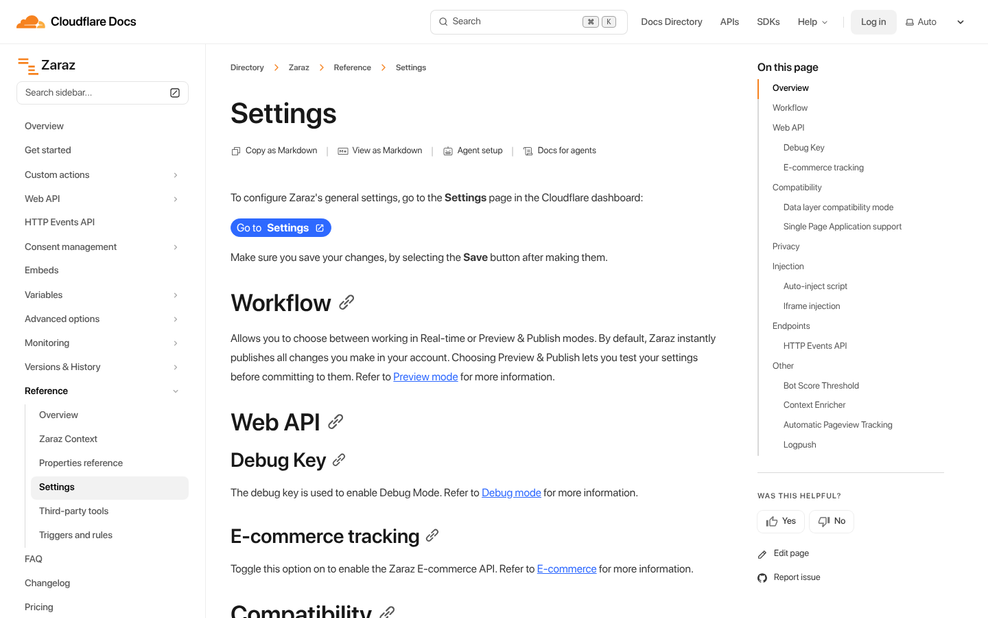
Task: Collapse the Reference sidebar section chevron
Action: click(175, 391)
